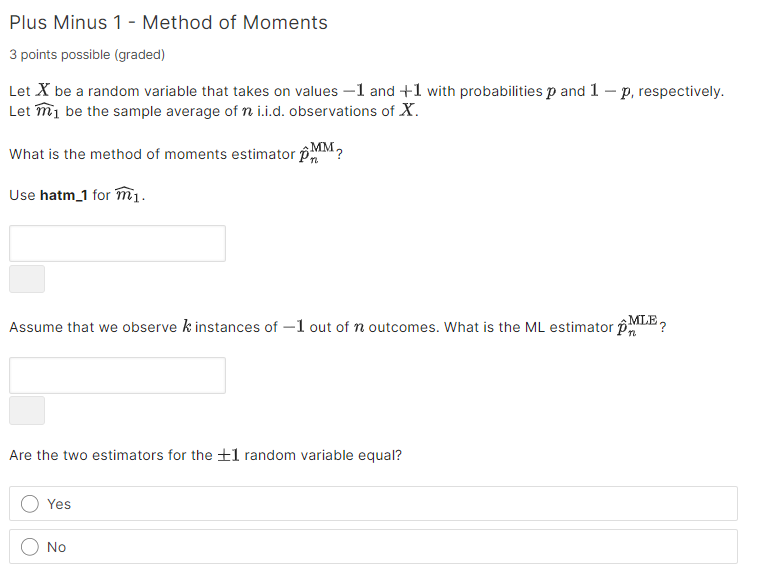757x578 pixels.
Task: Click empty area of the No answer row
Action: pos(386,547)
